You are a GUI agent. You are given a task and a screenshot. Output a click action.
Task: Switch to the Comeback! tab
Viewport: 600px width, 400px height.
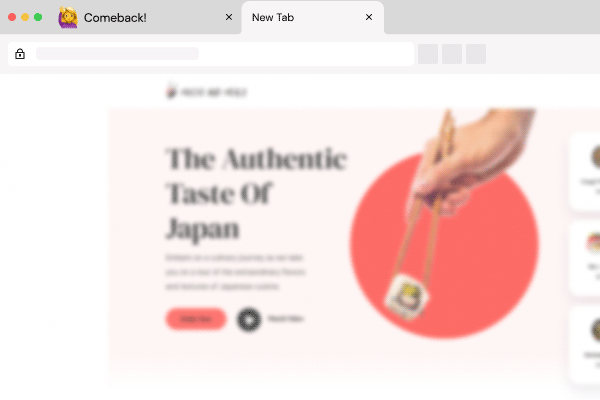(145, 18)
